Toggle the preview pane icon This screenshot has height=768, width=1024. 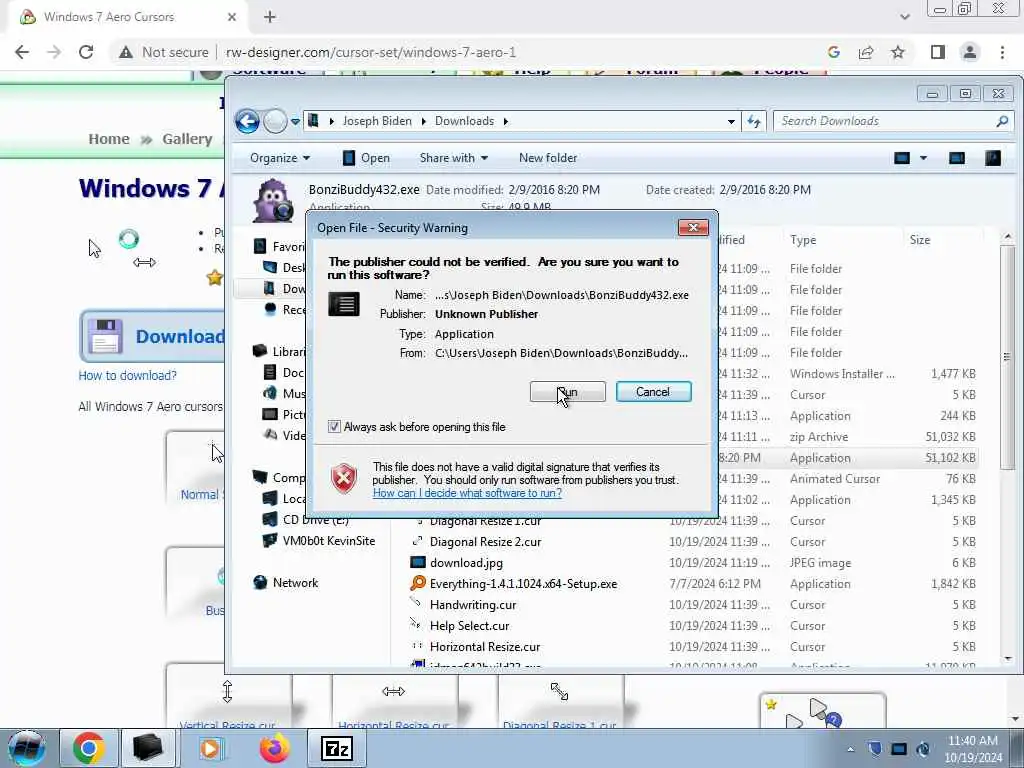pos(957,158)
